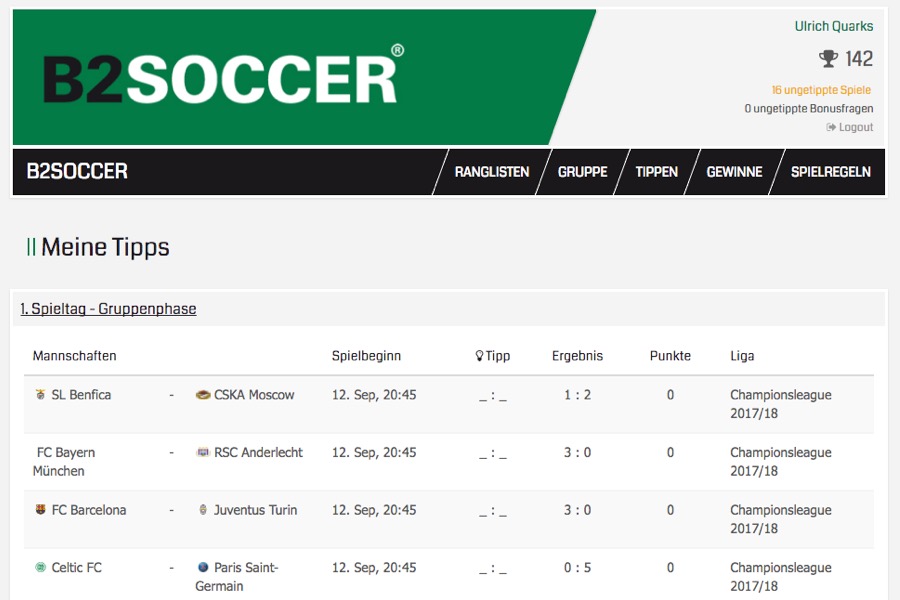Click the Celtic FC club crest icon
This screenshot has width=900, height=600.
[x=40, y=568]
